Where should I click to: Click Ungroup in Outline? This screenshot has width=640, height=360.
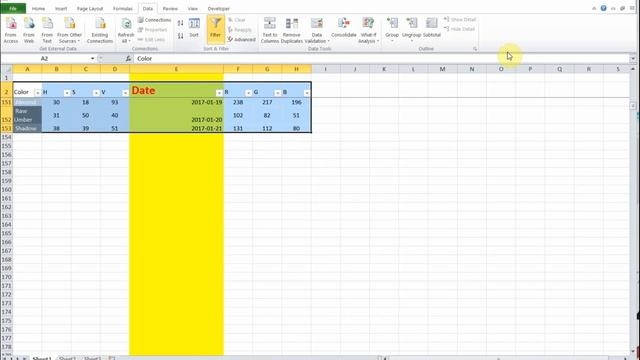pyautogui.click(x=411, y=29)
